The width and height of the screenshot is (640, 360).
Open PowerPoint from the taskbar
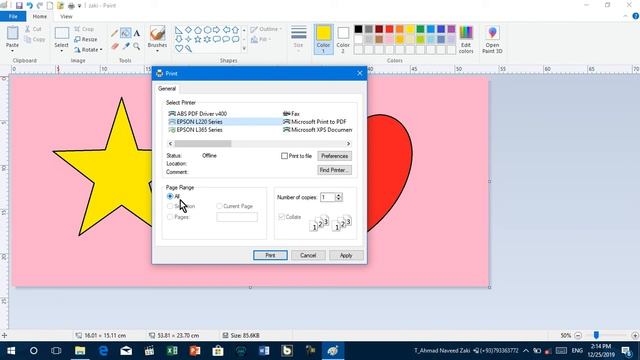click(195, 351)
